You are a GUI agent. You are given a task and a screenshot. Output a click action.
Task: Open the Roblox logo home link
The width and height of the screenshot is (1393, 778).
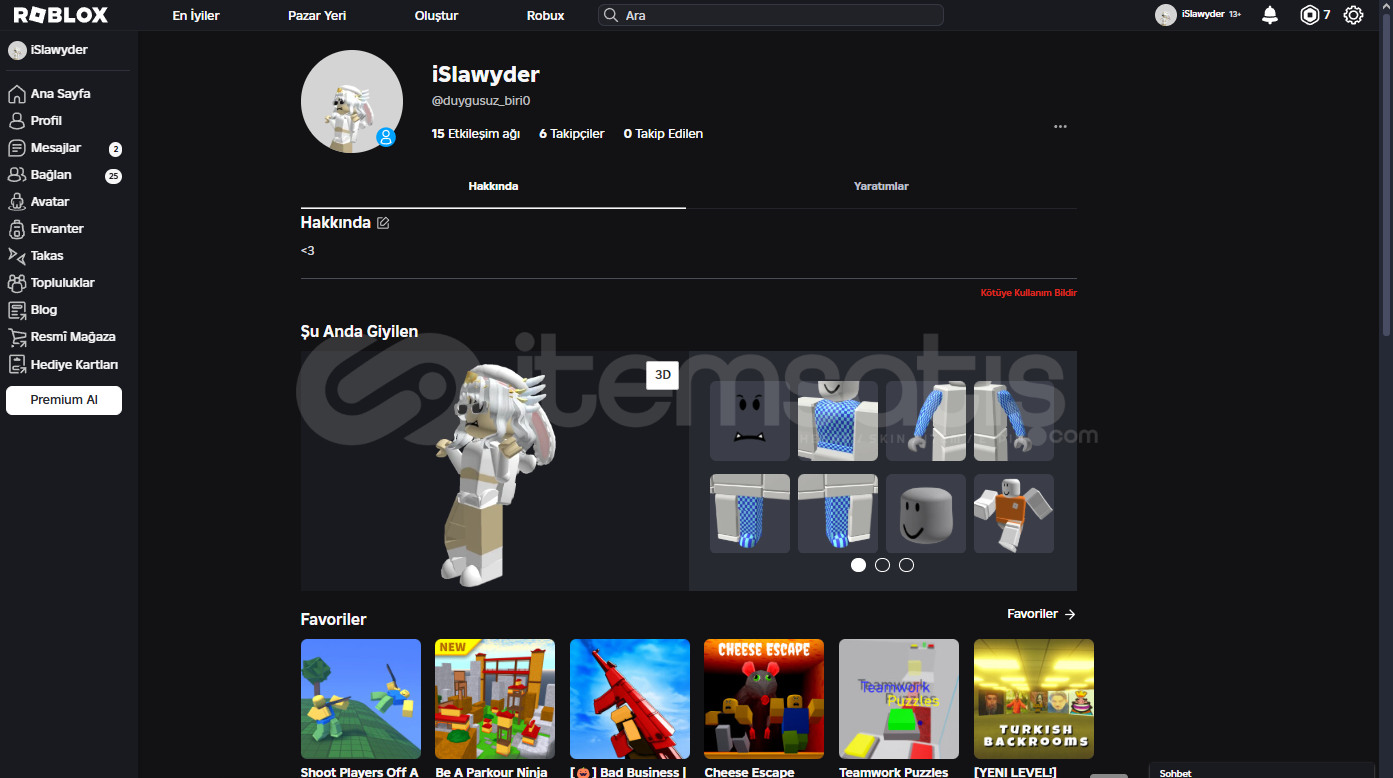[x=60, y=15]
